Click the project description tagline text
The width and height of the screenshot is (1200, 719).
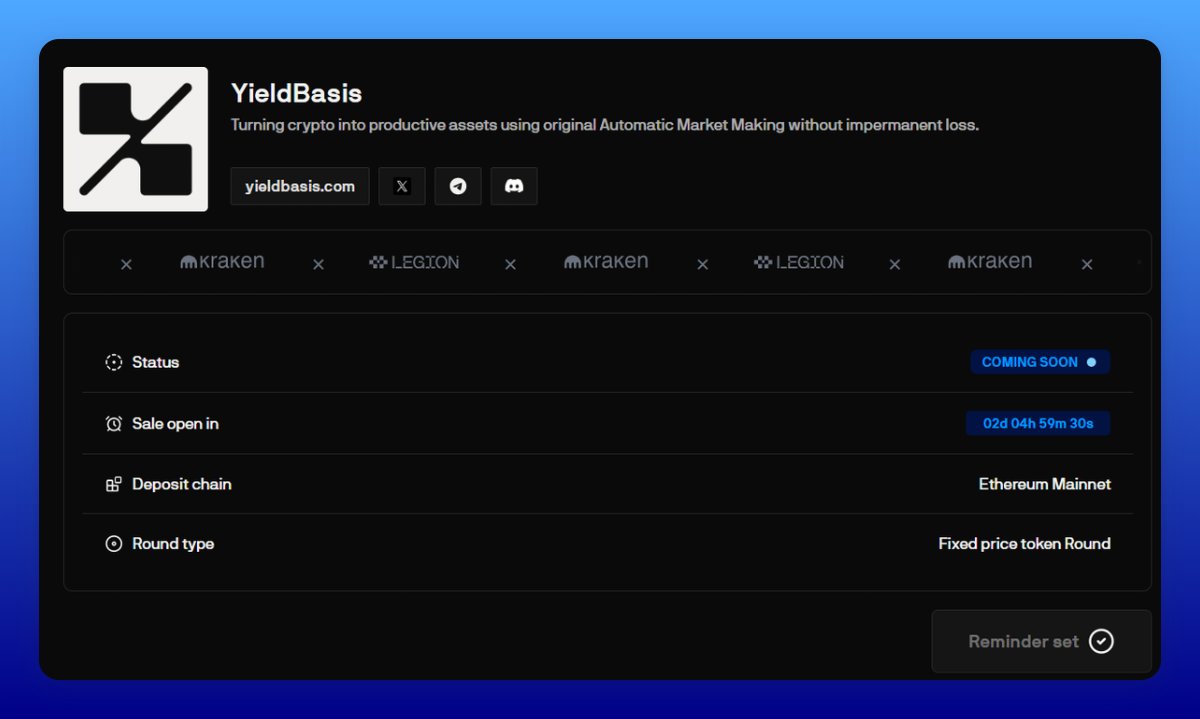click(x=604, y=125)
